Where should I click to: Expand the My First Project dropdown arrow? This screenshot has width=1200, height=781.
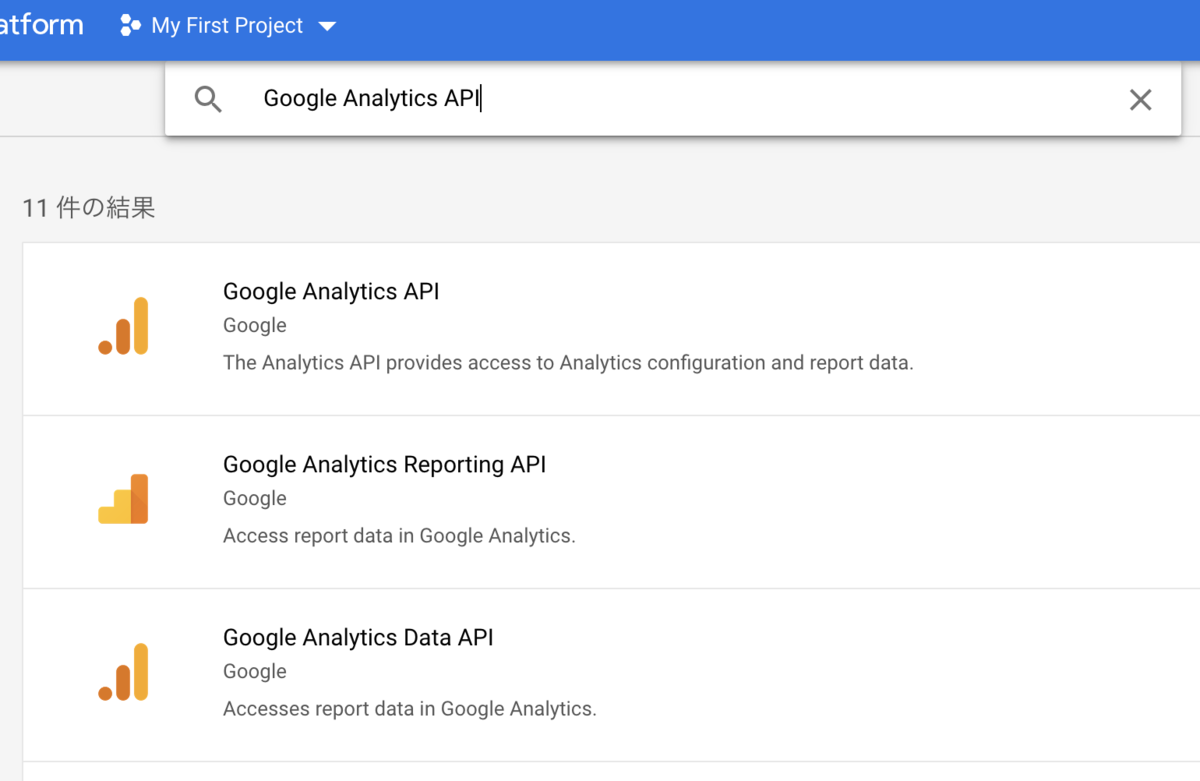pos(327,26)
